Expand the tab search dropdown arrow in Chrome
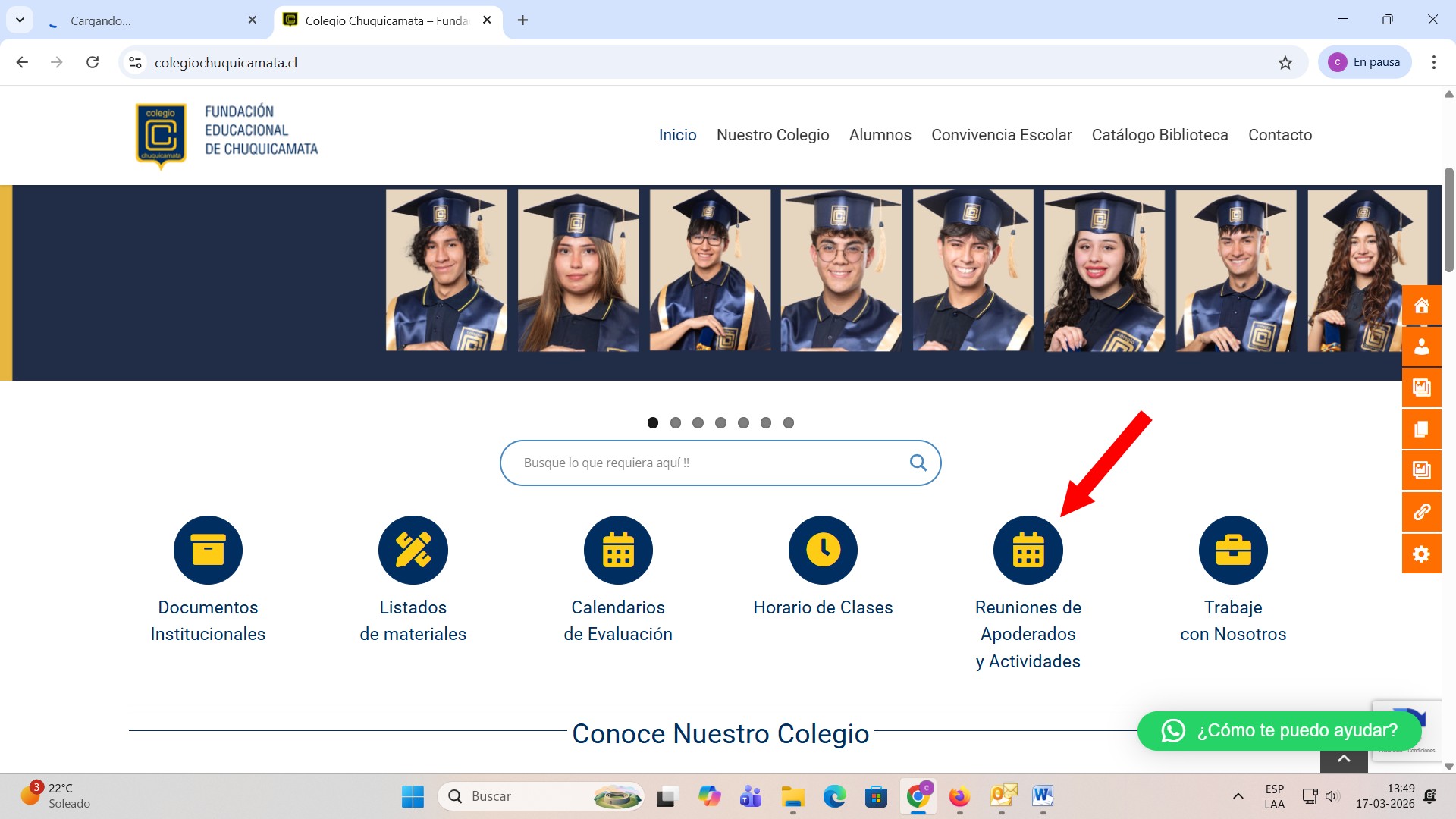 coord(20,20)
